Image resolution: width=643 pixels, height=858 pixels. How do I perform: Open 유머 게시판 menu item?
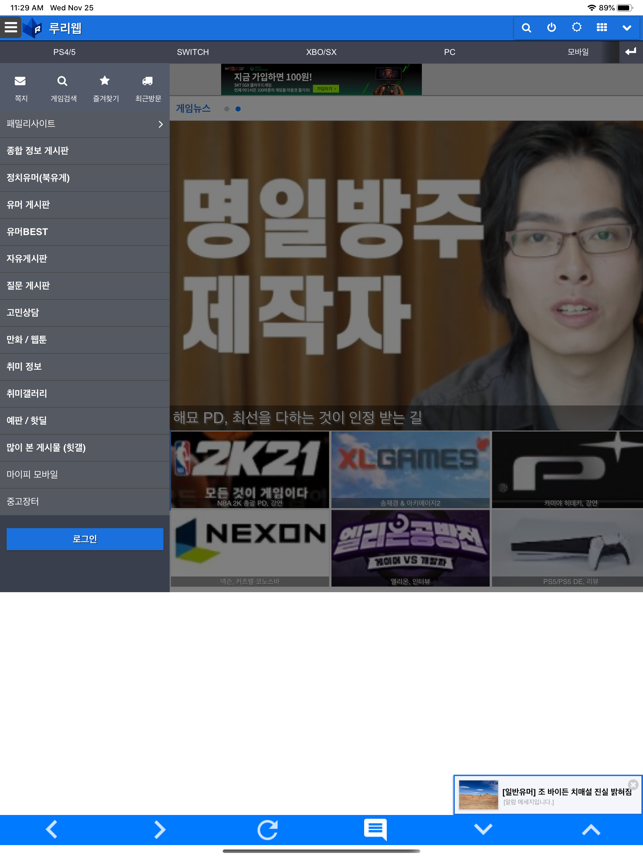[x=85, y=205]
